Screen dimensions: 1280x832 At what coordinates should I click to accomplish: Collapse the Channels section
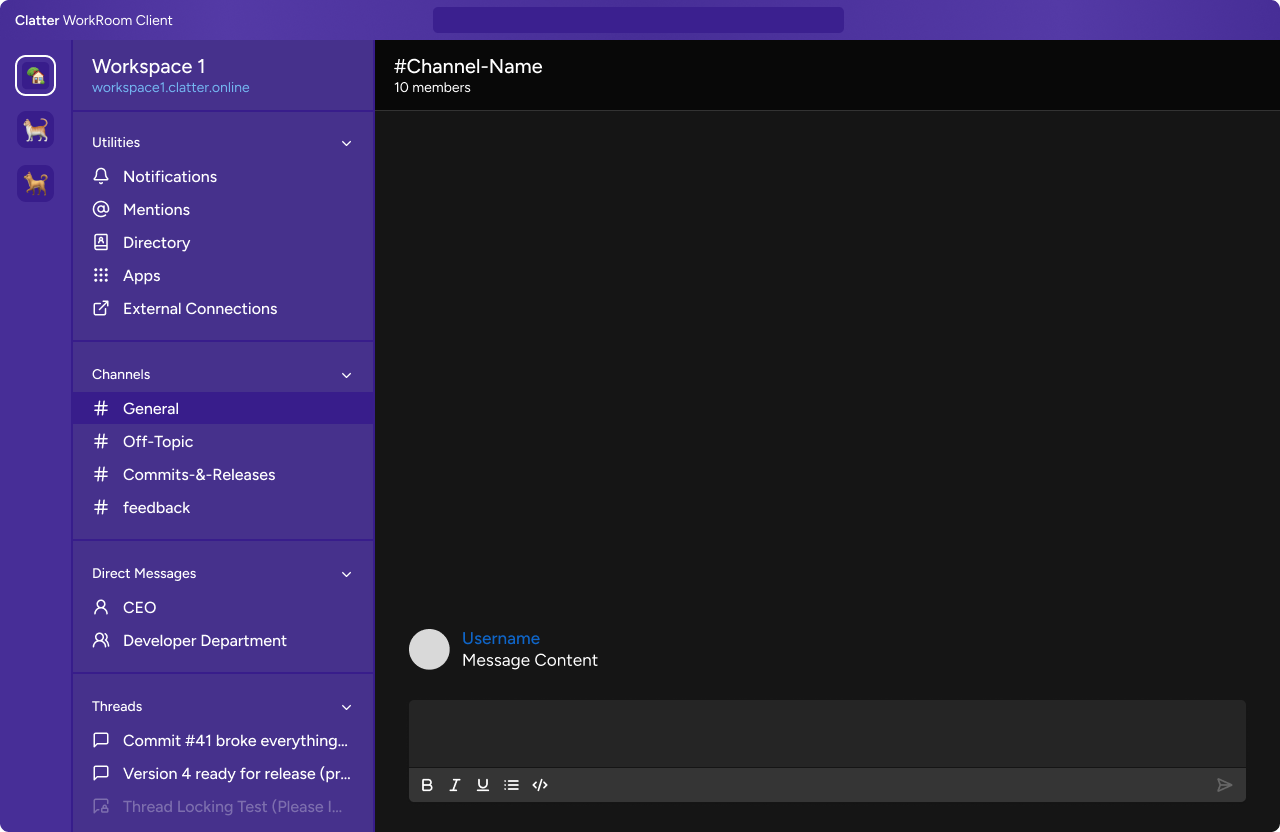click(346, 374)
